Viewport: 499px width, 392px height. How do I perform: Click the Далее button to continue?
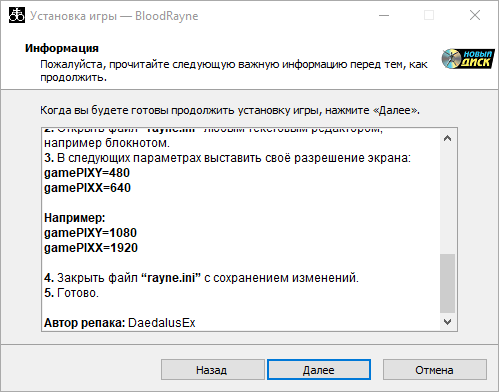click(x=319, y=369)
